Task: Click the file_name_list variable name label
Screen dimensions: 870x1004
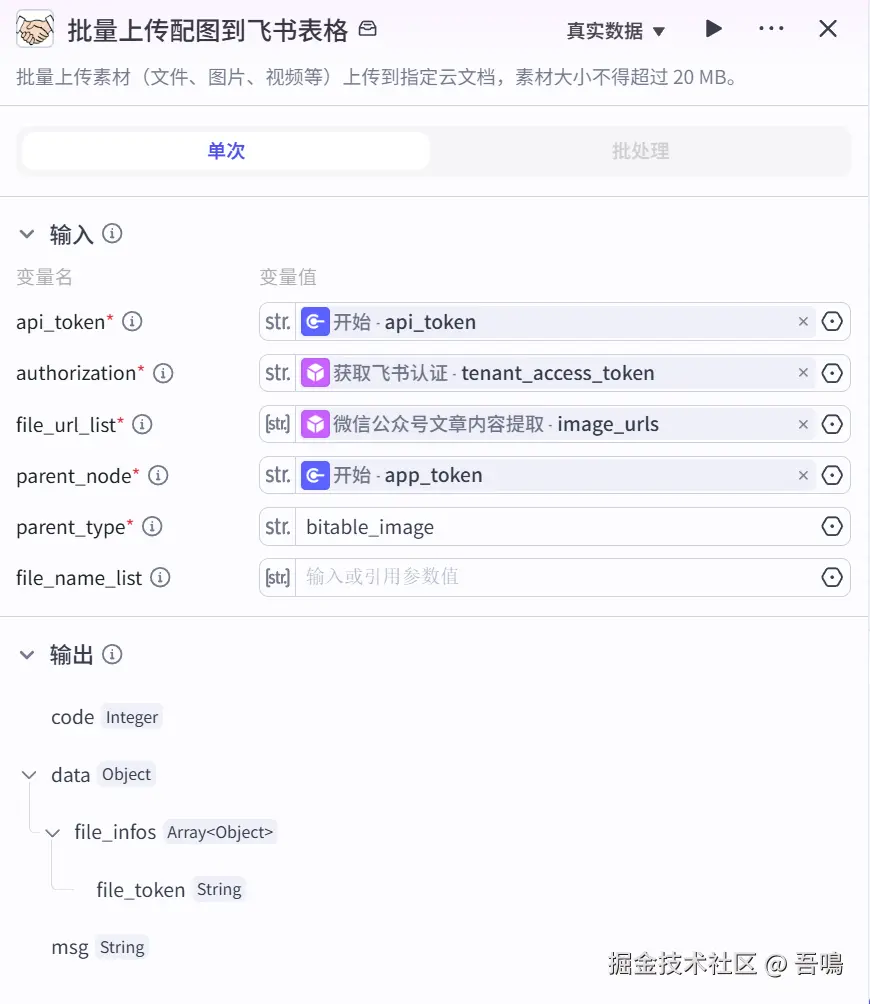Action: tap(79, 578)
